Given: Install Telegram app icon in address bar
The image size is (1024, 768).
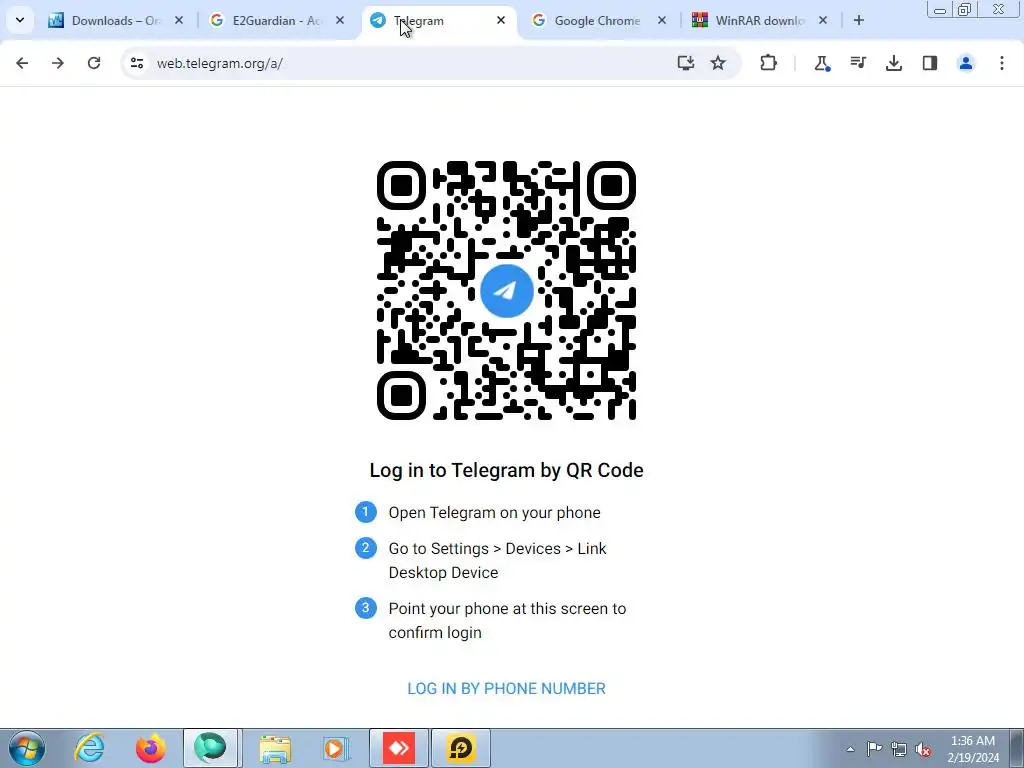Looking at the screenshot, I should (686, 63).
